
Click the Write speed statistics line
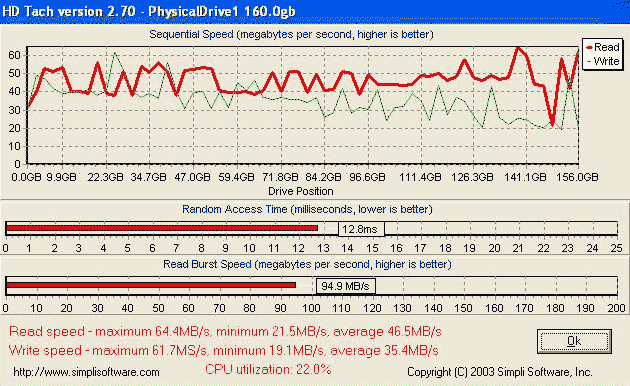pyautogui.click(x=223, y=351)
